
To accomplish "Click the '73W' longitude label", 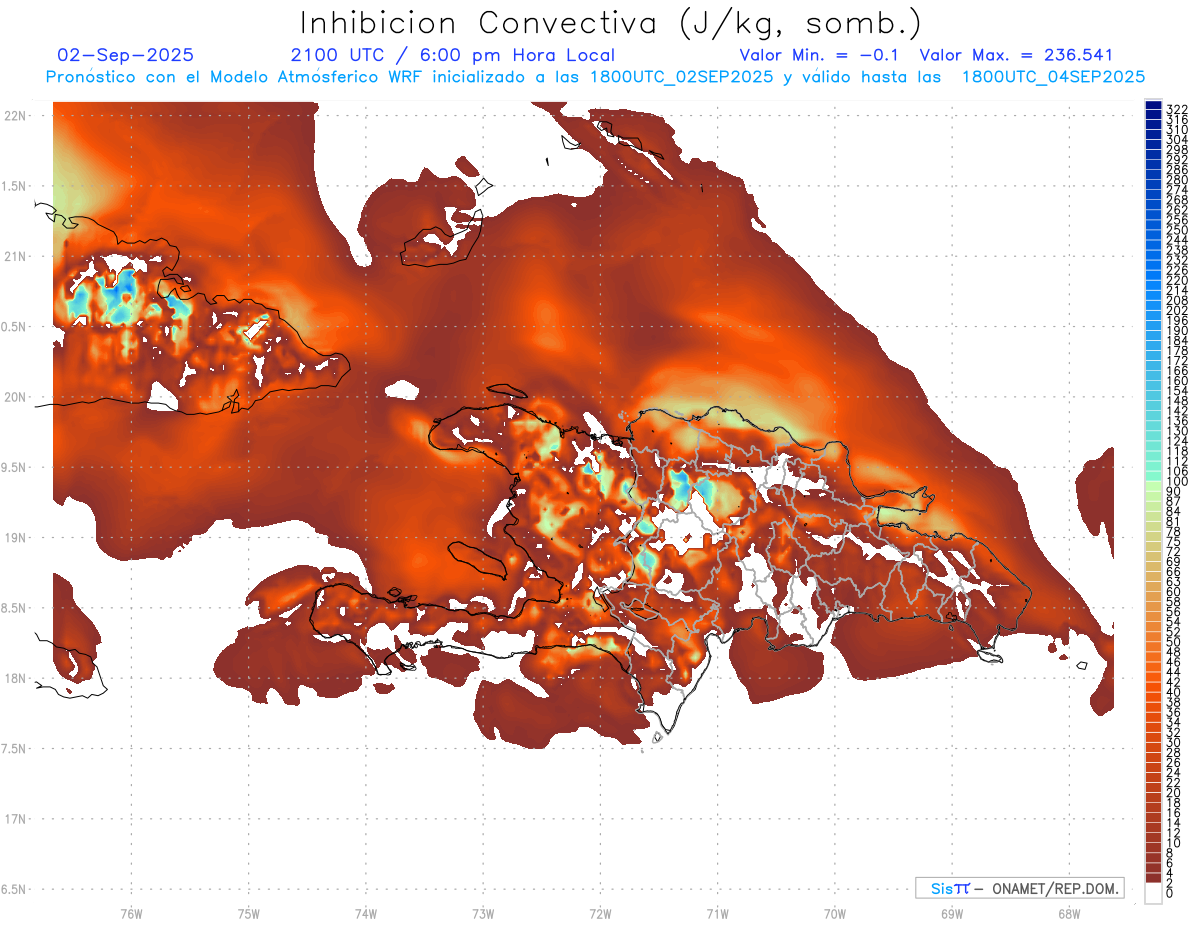I will pos(483,913).
